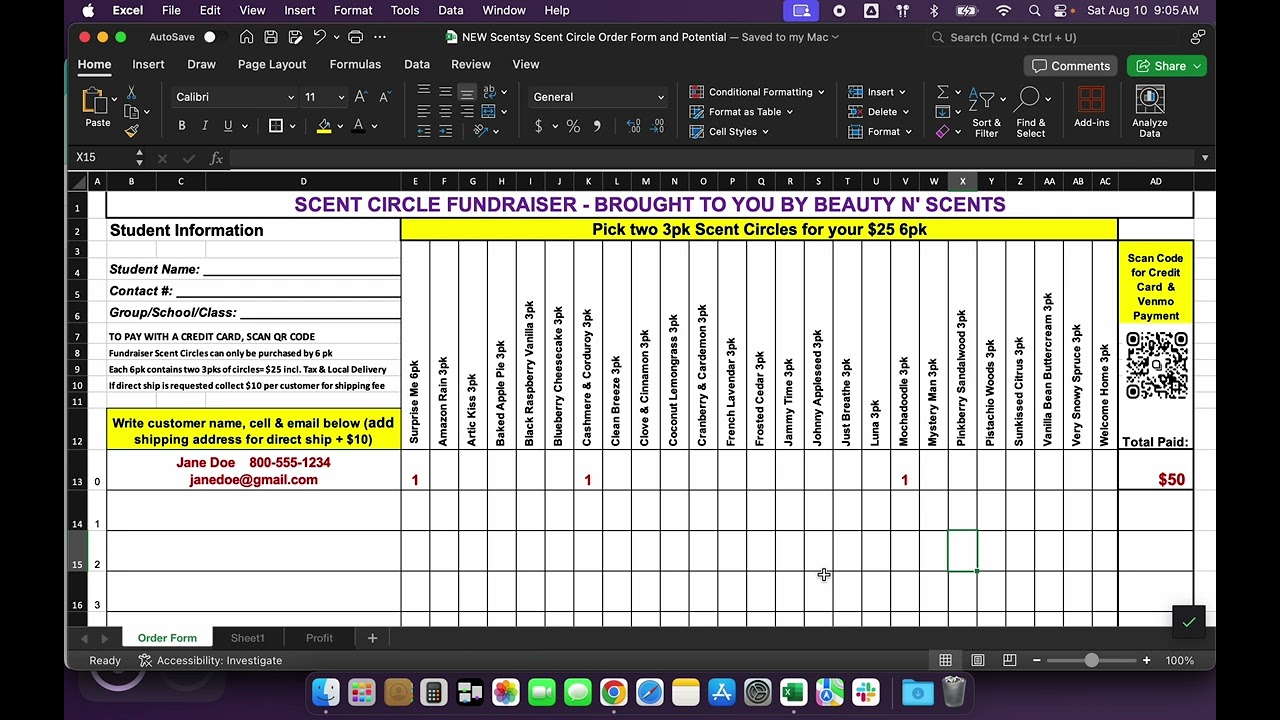Viewport: 1280px width, 720px height.
Task: Expand the Format cells dropdown
Action: (x=880, y=132)
